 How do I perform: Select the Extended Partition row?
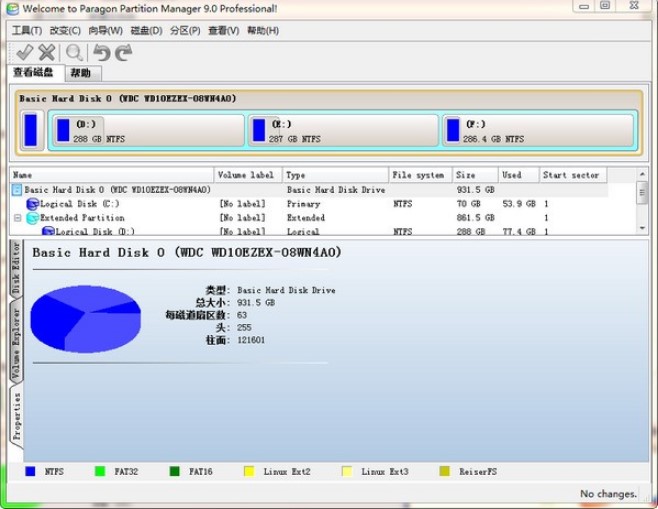coord(309,218)
